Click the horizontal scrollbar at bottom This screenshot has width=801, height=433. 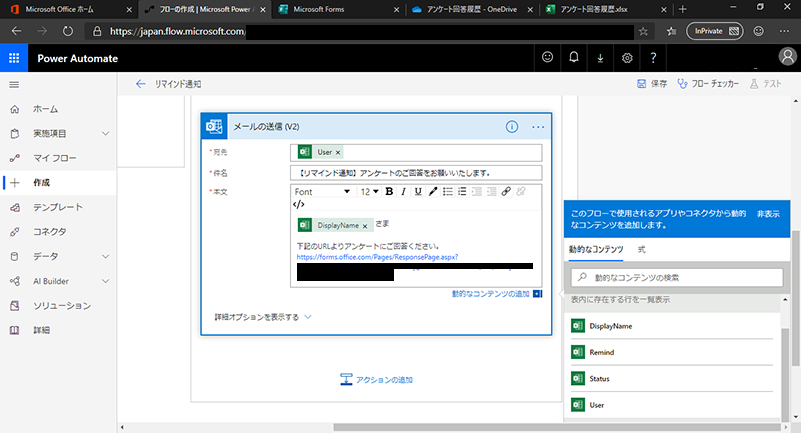point(557,427)
